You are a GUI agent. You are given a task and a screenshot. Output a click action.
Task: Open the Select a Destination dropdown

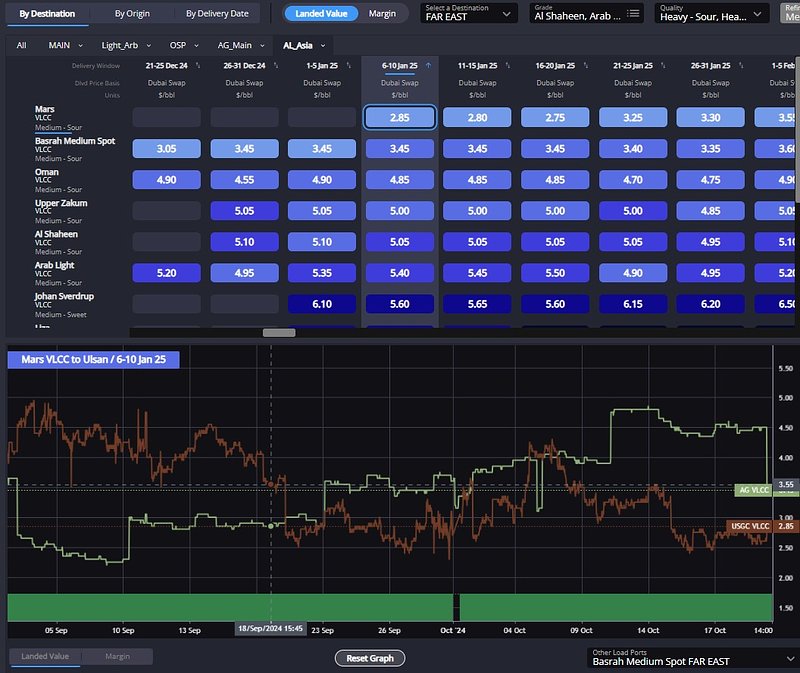tap(468, 13)
